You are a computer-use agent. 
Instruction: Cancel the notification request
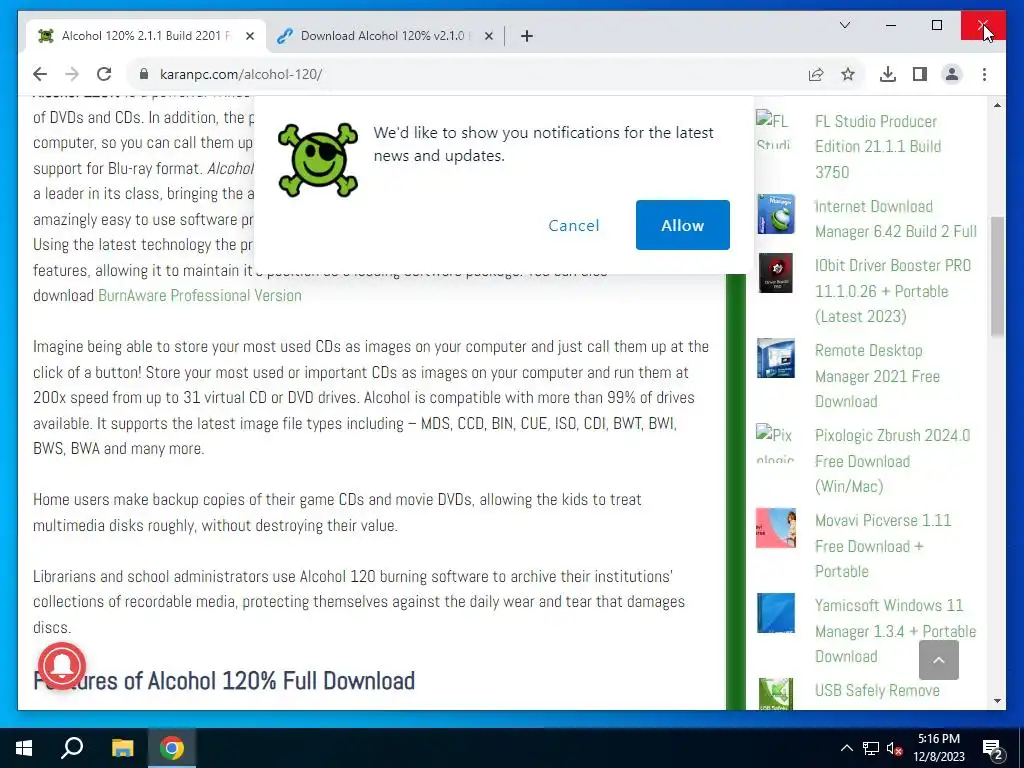tap(573, 225)
